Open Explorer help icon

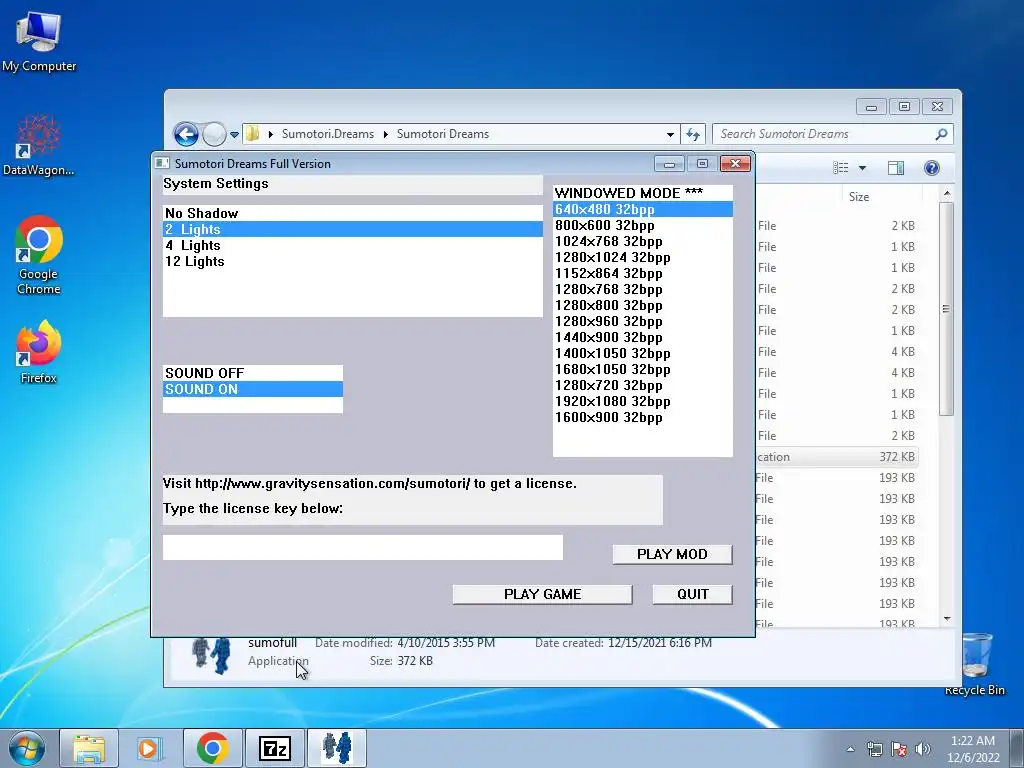pyautogui.click(x=932, y=168)
